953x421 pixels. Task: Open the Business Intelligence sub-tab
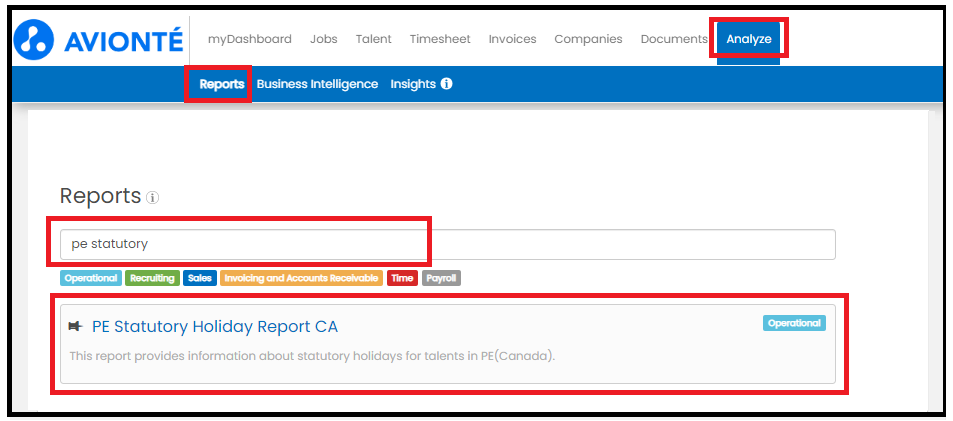317,84
